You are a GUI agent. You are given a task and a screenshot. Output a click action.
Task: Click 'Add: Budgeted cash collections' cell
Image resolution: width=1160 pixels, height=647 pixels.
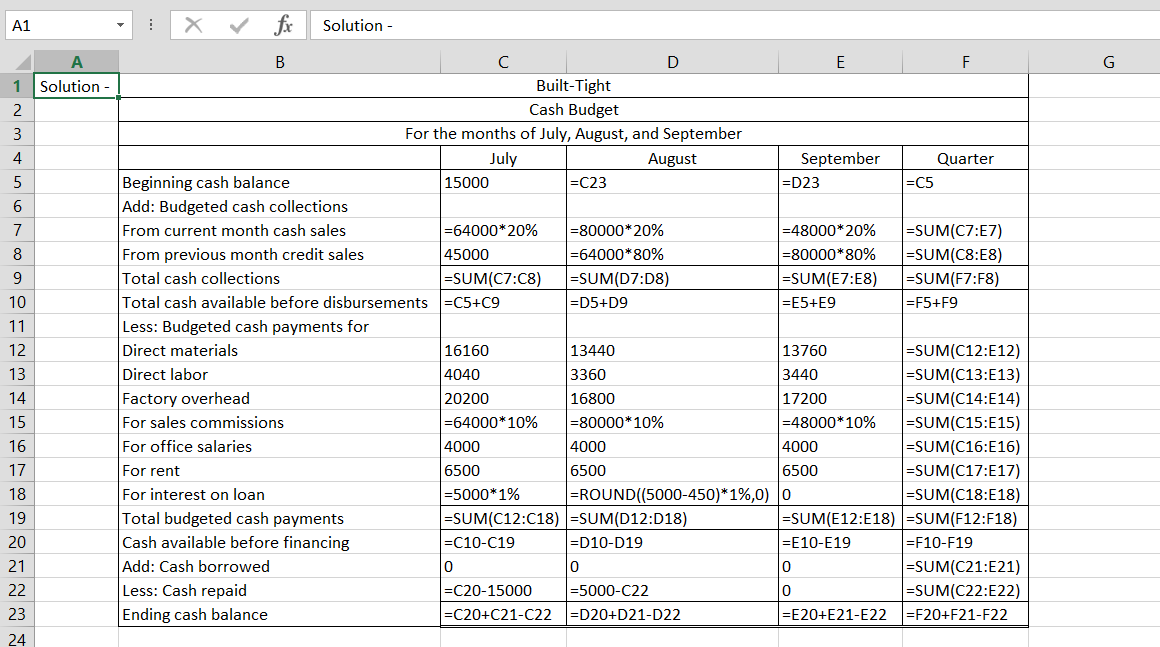tap(280, 206)
